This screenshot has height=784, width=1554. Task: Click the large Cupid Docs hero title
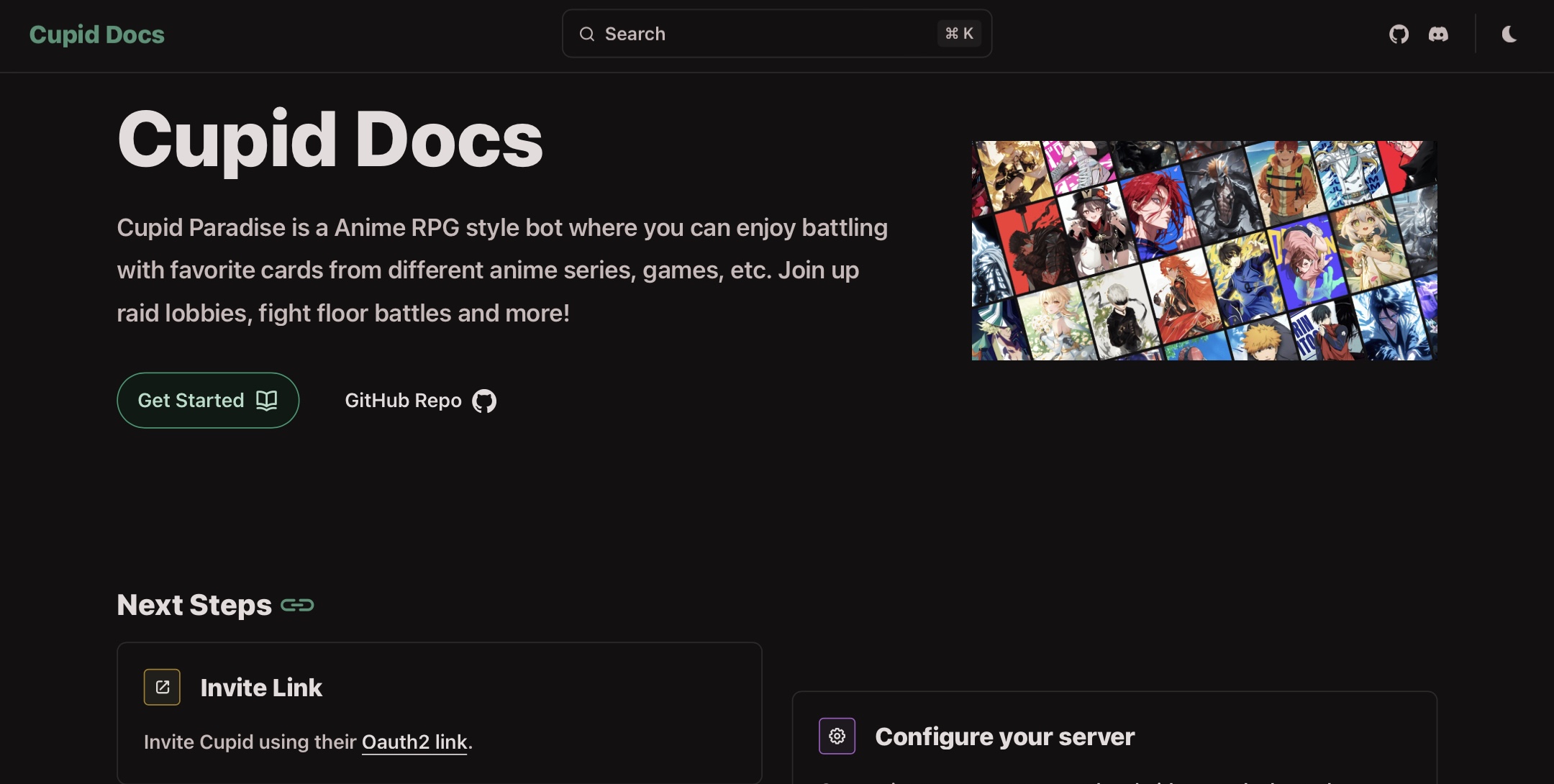coord(330,140)
